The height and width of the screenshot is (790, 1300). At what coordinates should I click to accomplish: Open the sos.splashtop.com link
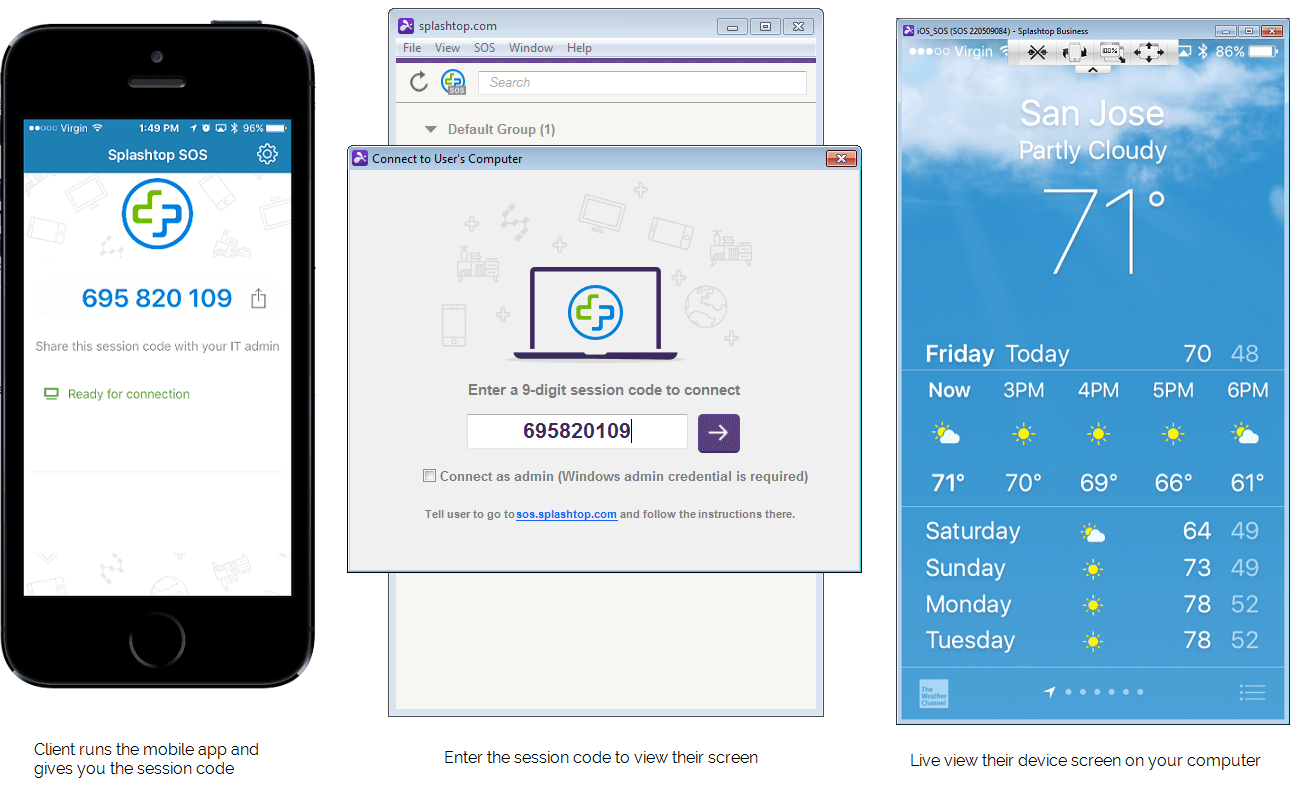coord(567,514)
